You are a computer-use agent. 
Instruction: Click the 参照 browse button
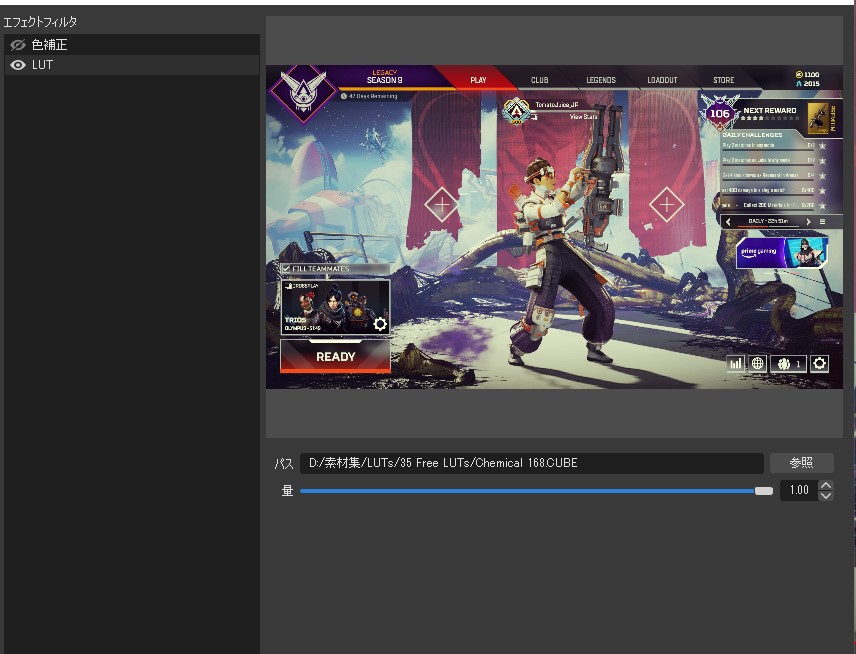point(801,463)
